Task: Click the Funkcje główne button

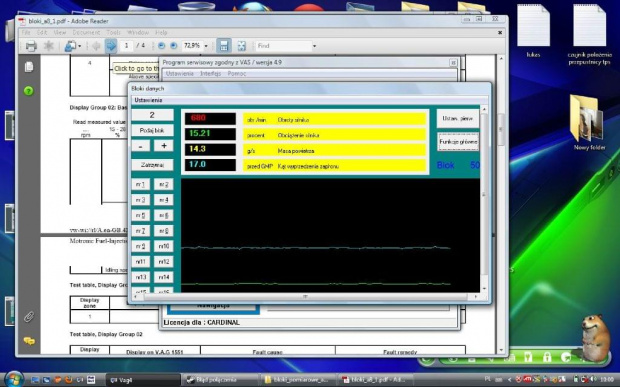Action: coord(458,142)
